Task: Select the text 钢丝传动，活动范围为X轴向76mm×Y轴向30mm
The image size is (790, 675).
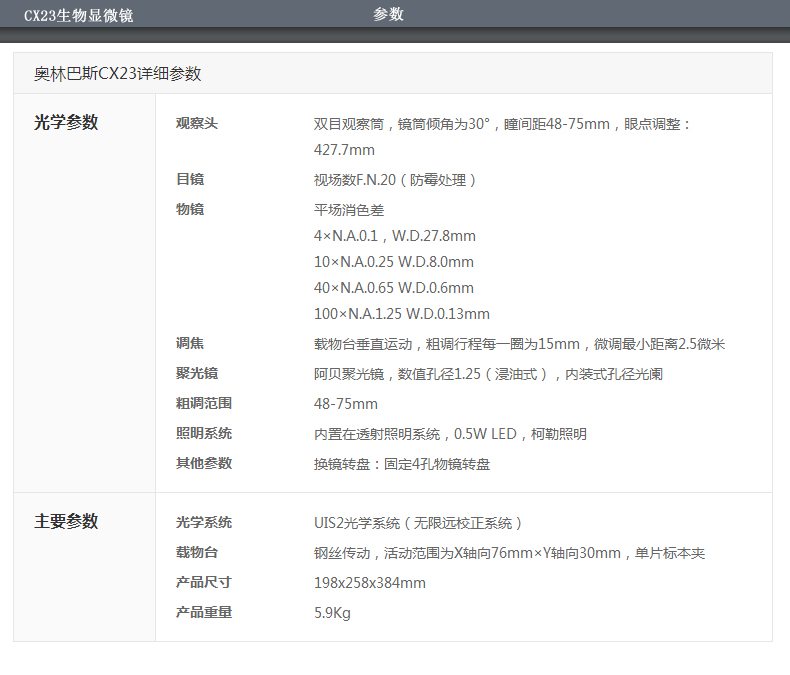Action: coord(467,553)
